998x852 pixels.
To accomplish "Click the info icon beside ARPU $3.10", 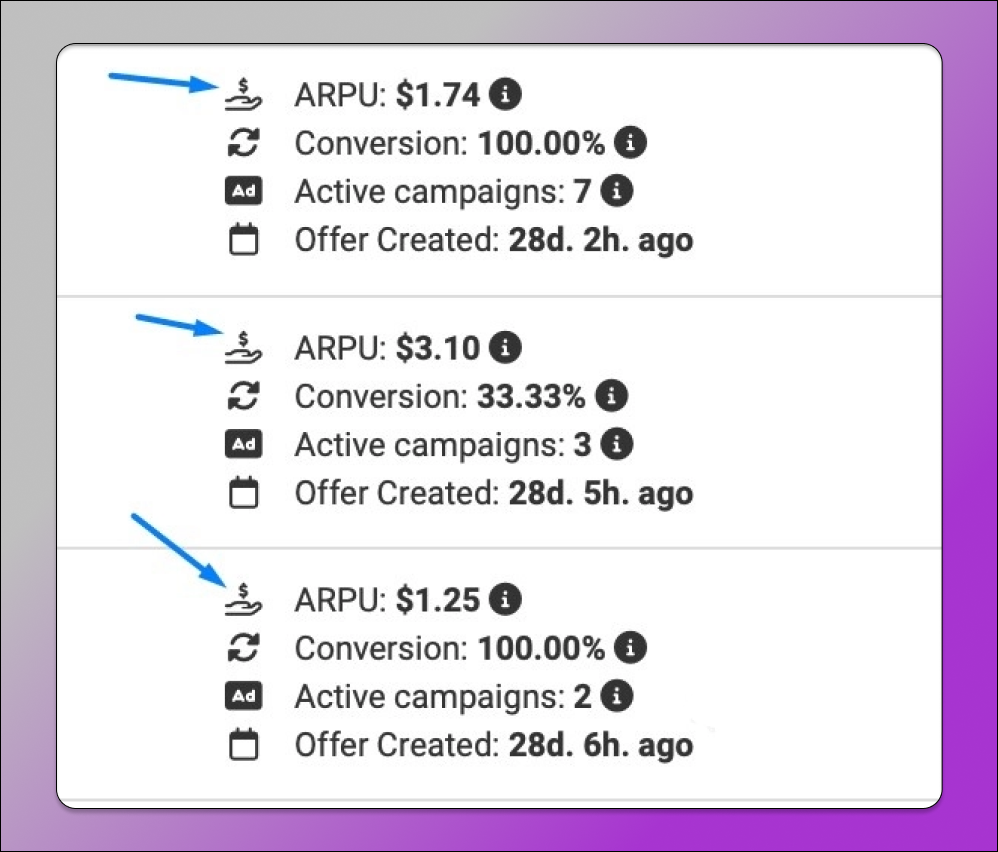I will pyautogui.click(x=509, y=348).
